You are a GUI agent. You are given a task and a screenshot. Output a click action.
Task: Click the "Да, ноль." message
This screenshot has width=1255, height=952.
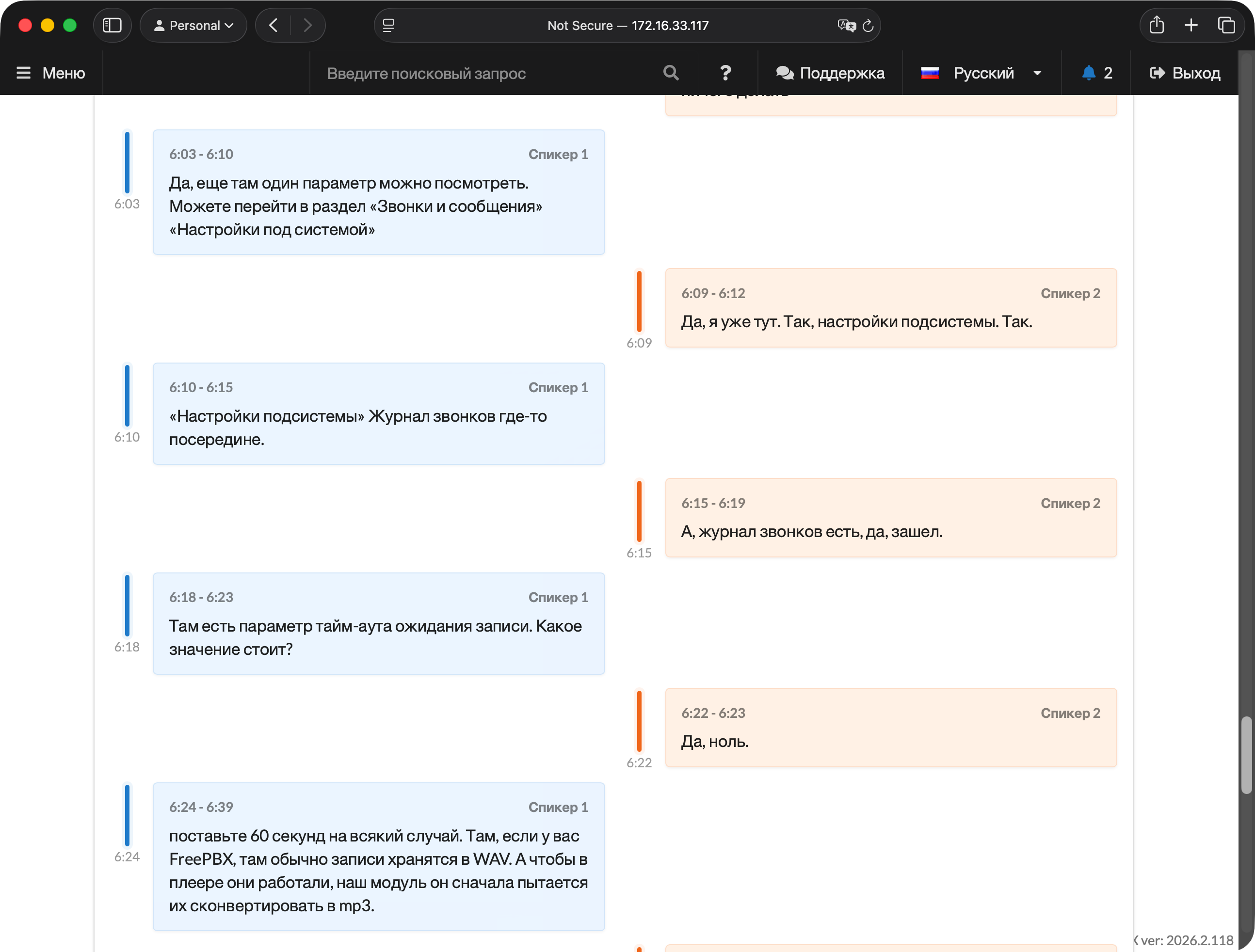coord(891,728)
